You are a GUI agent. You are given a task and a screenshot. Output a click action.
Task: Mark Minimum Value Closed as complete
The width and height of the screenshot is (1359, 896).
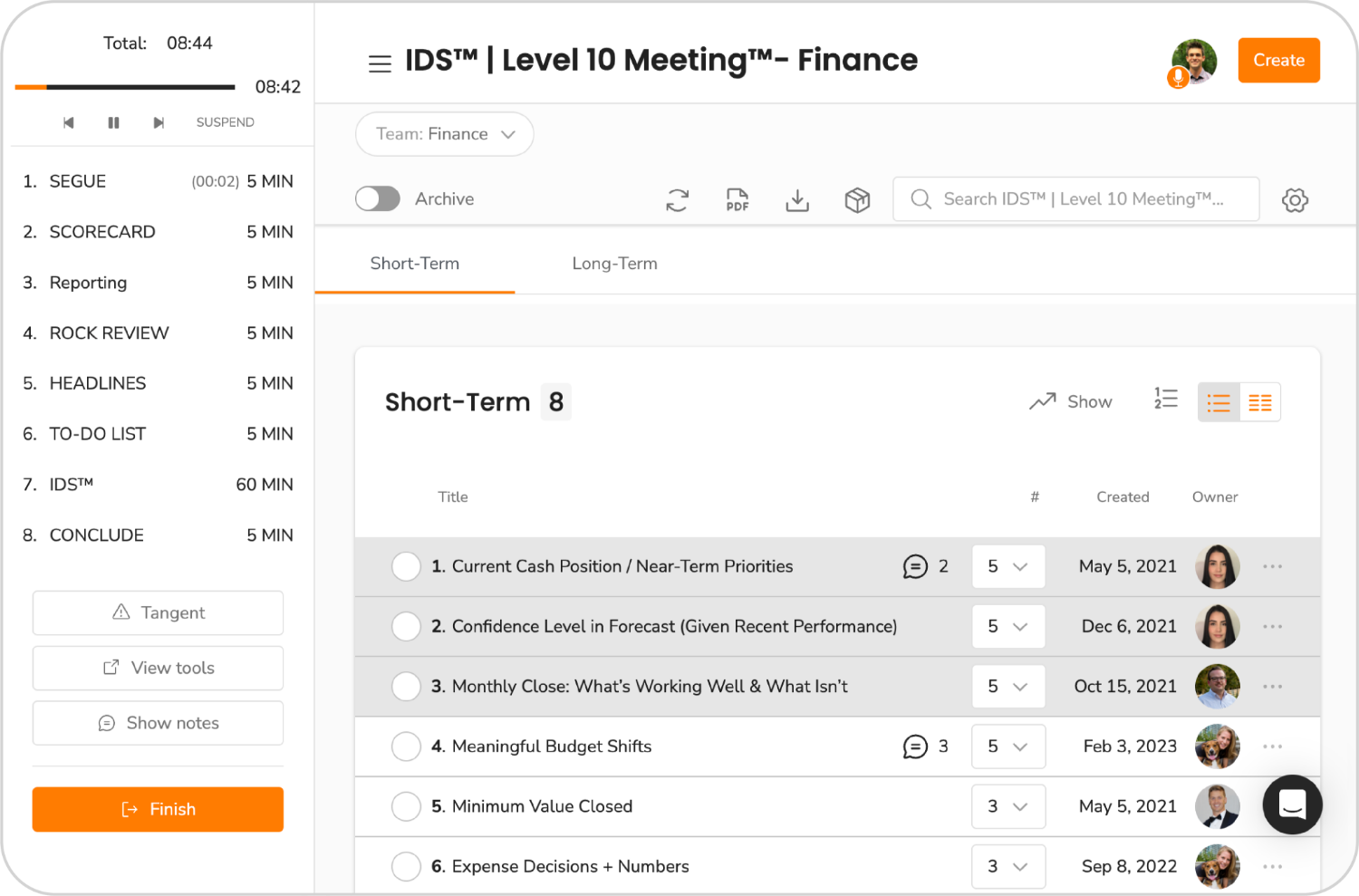pyautogui.click(x=406, y=806)
